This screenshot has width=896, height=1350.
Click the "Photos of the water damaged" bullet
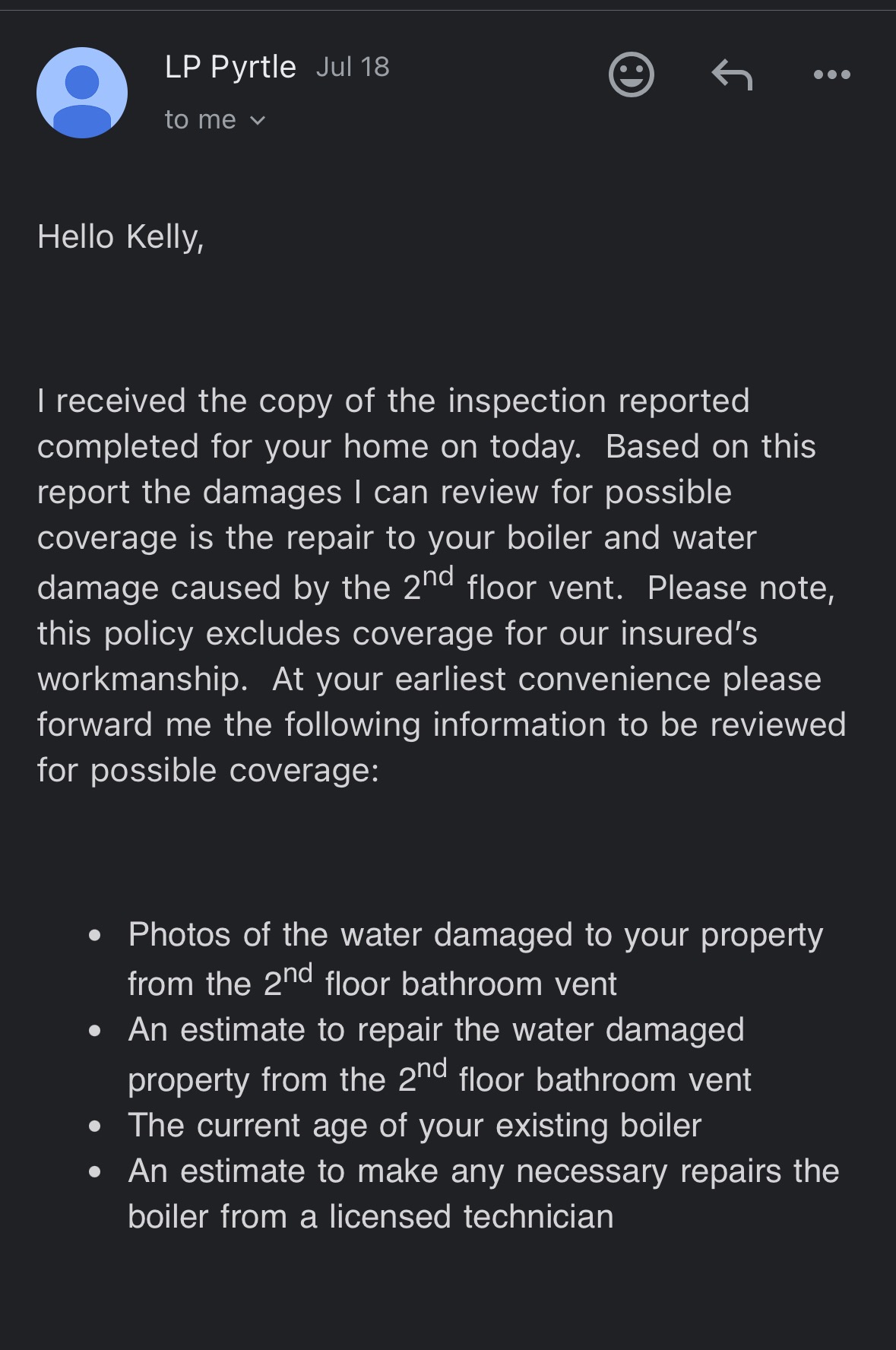(x=350, y=934)
